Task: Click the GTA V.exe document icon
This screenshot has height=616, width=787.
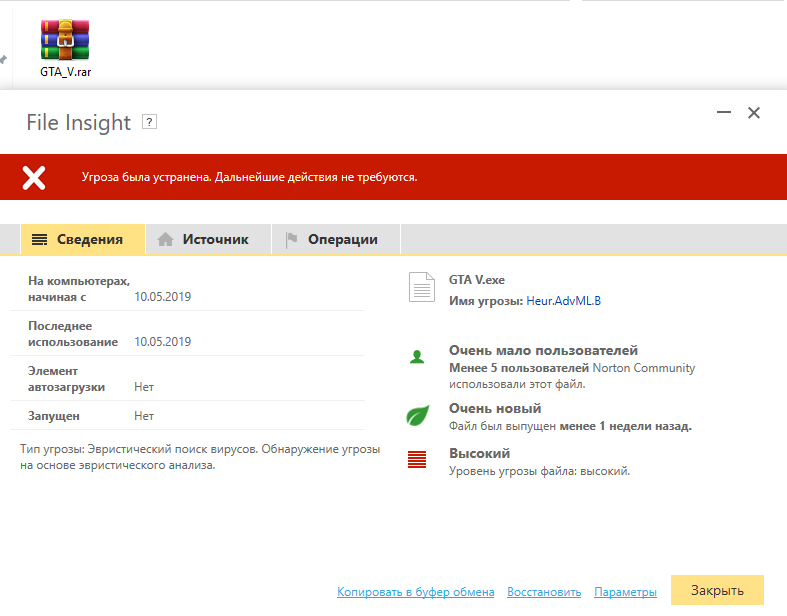Action: tap(422, 287)
